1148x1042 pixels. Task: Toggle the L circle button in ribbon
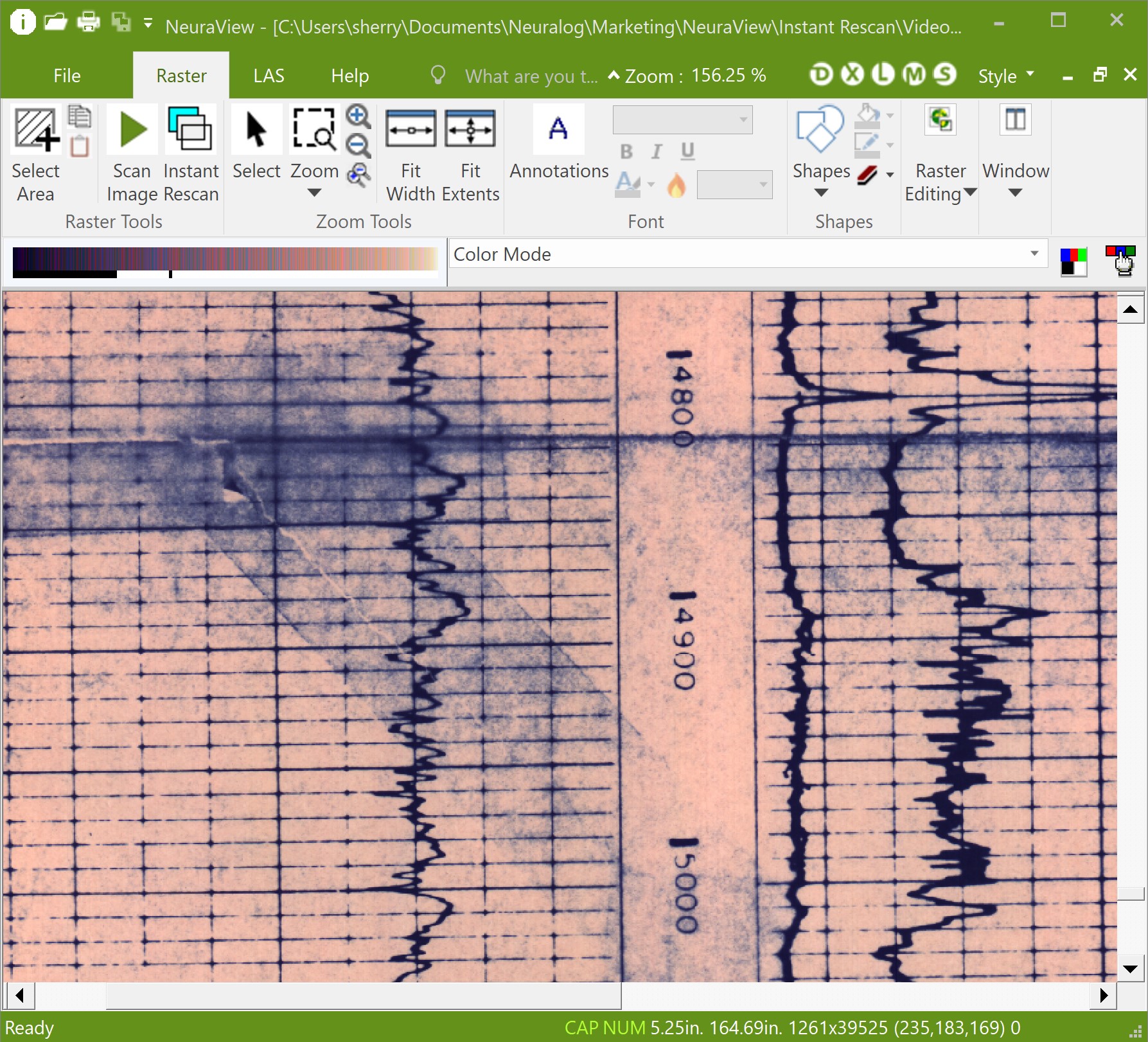point(883,75)
